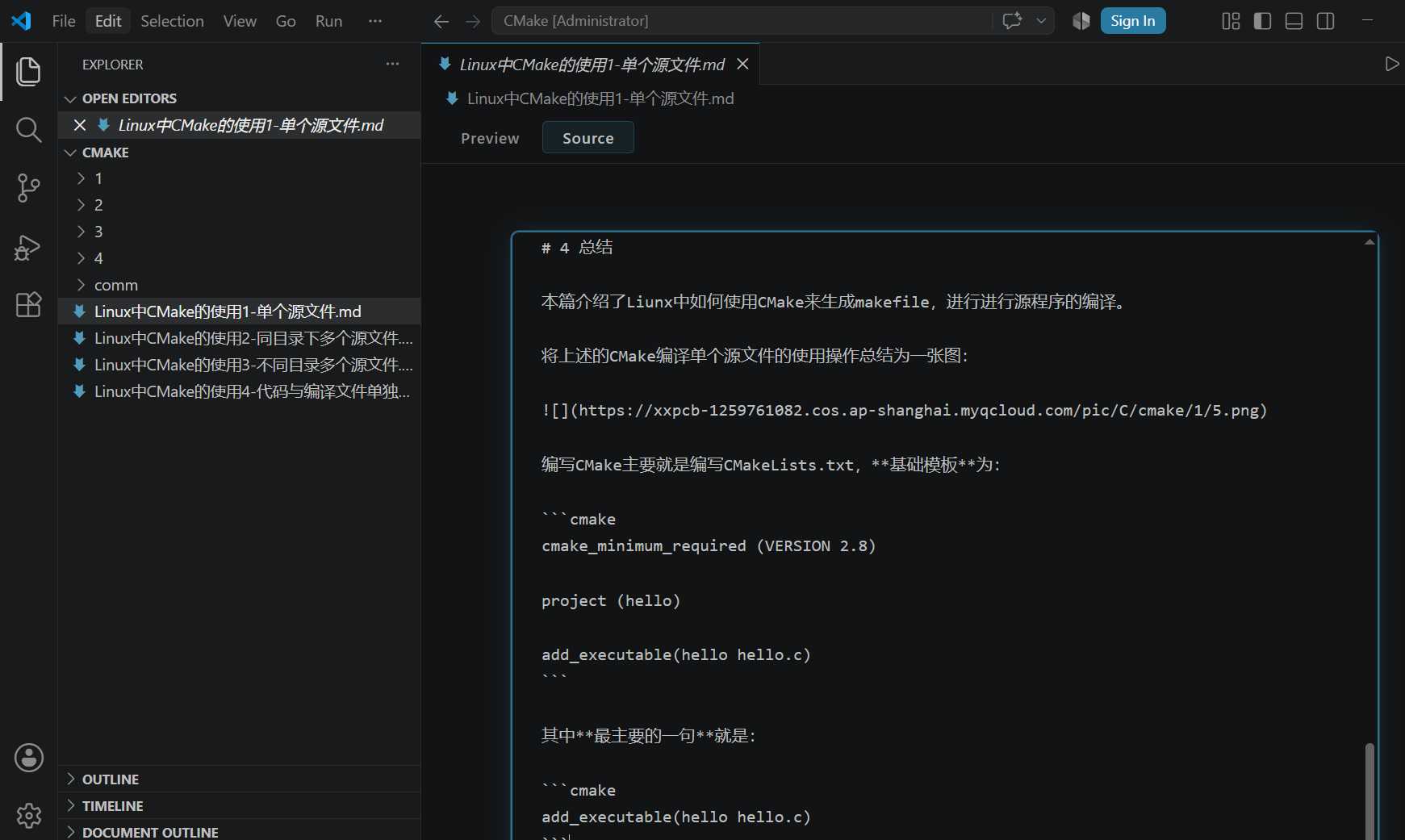
Task: Open the View menu
Action: (x=240, y=21)
